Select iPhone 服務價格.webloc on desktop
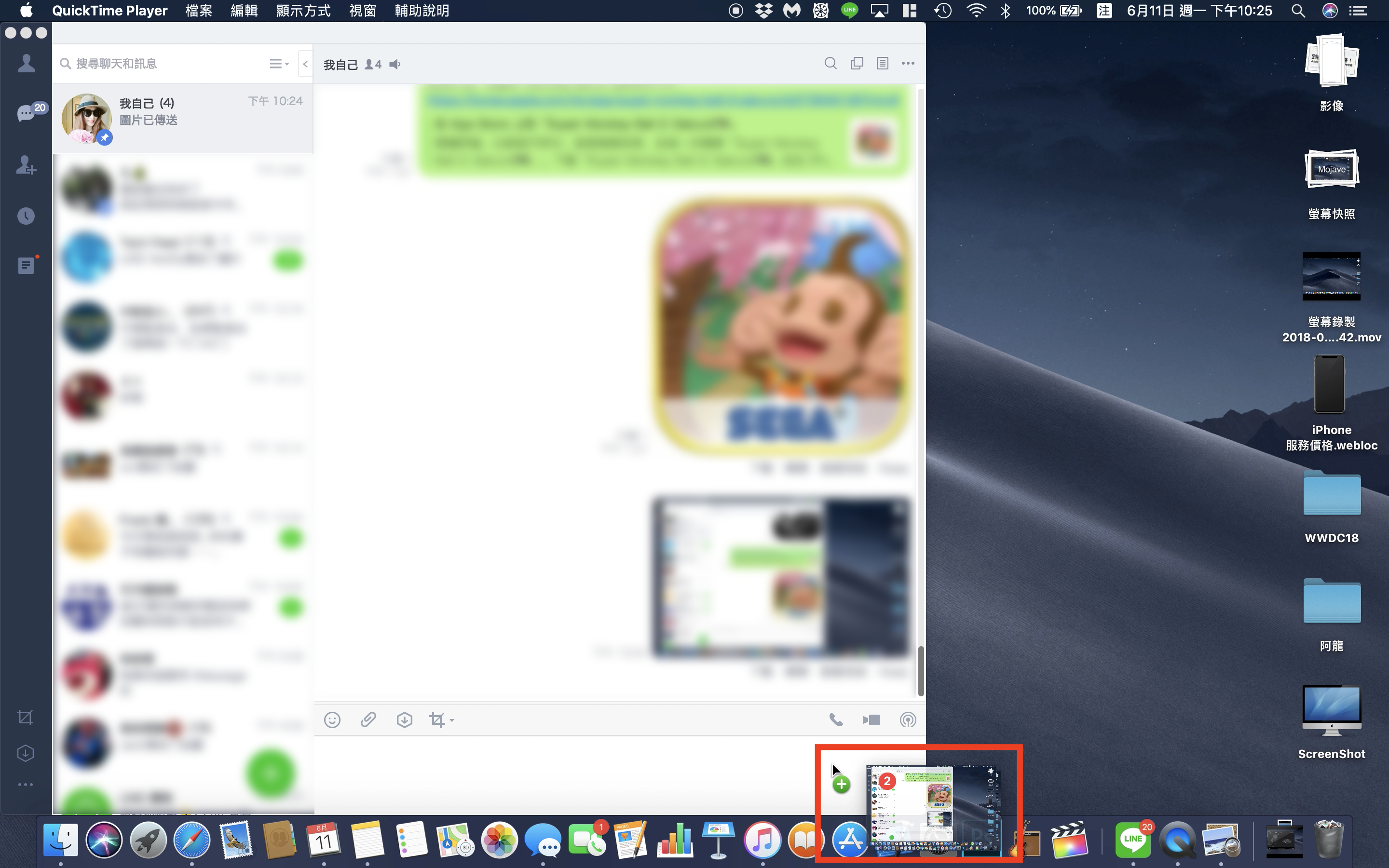1389x868 pixels. (1332, 403)
